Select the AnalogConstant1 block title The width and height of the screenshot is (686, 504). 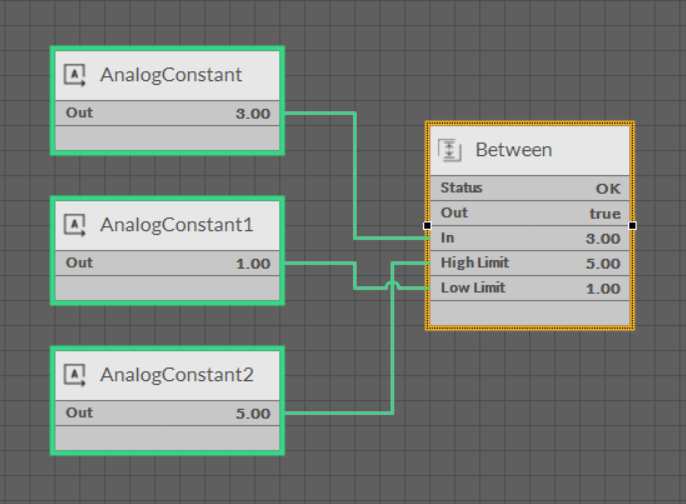(176, 225)
